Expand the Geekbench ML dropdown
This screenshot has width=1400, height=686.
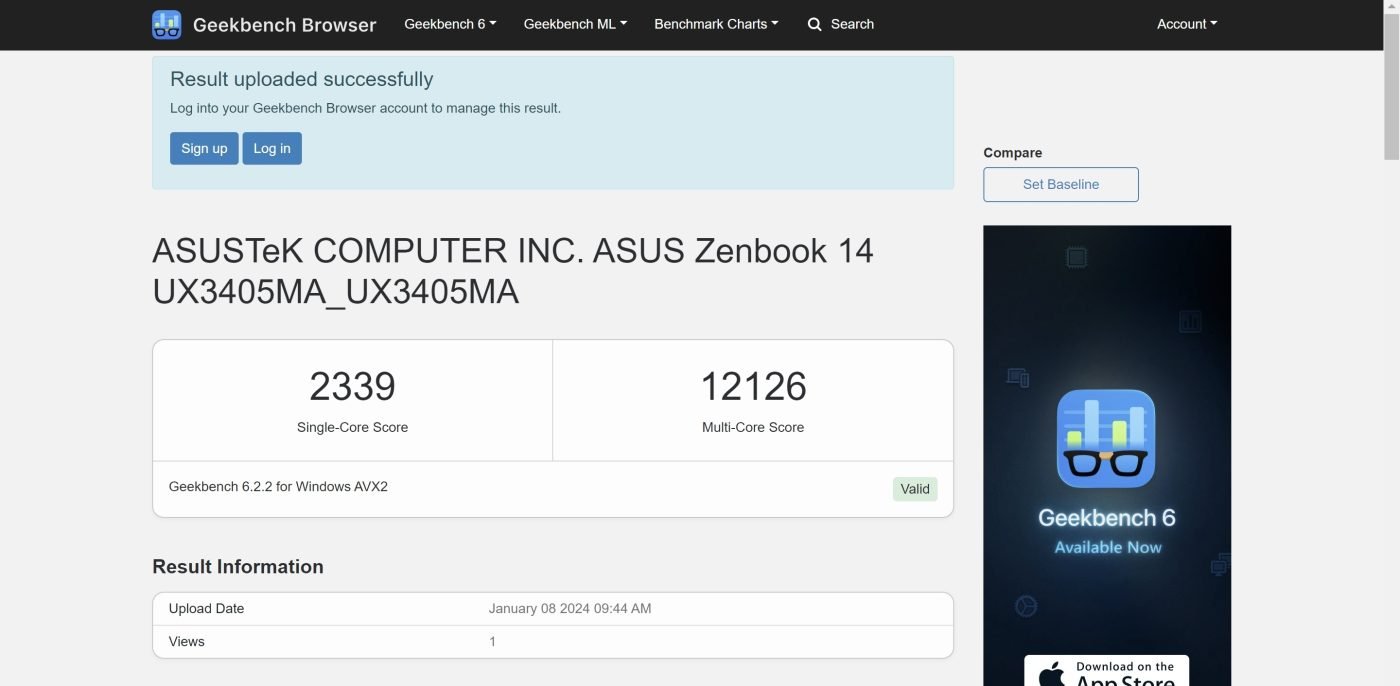tap(575, 24)
